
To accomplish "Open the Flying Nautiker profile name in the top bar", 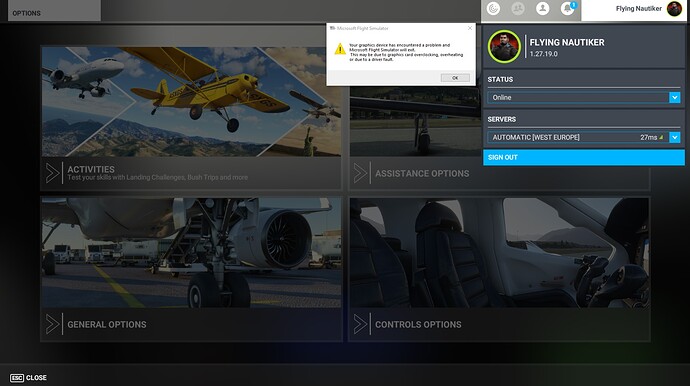I will point(639,8).
